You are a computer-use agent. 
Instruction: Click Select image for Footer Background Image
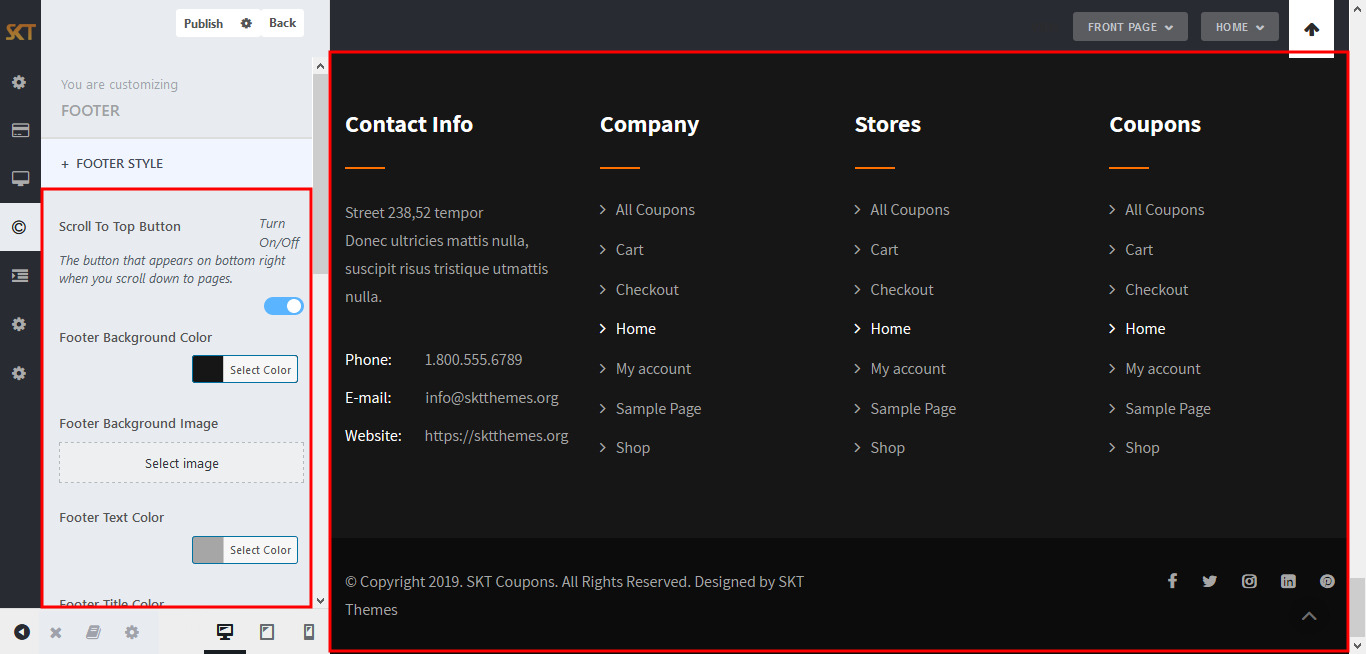(181, 464)
